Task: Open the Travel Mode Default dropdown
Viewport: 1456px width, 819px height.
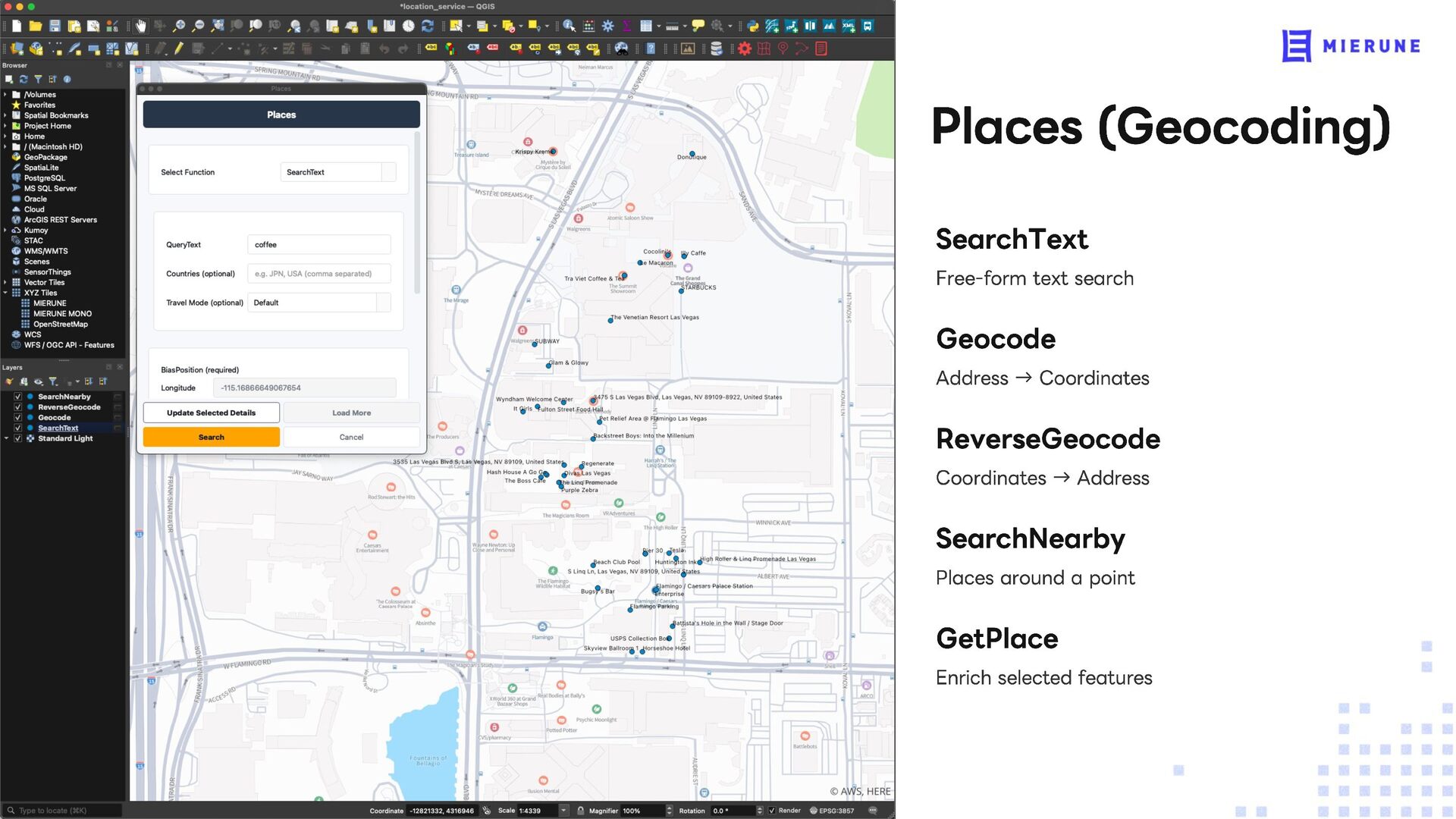Action: (319, 303)
